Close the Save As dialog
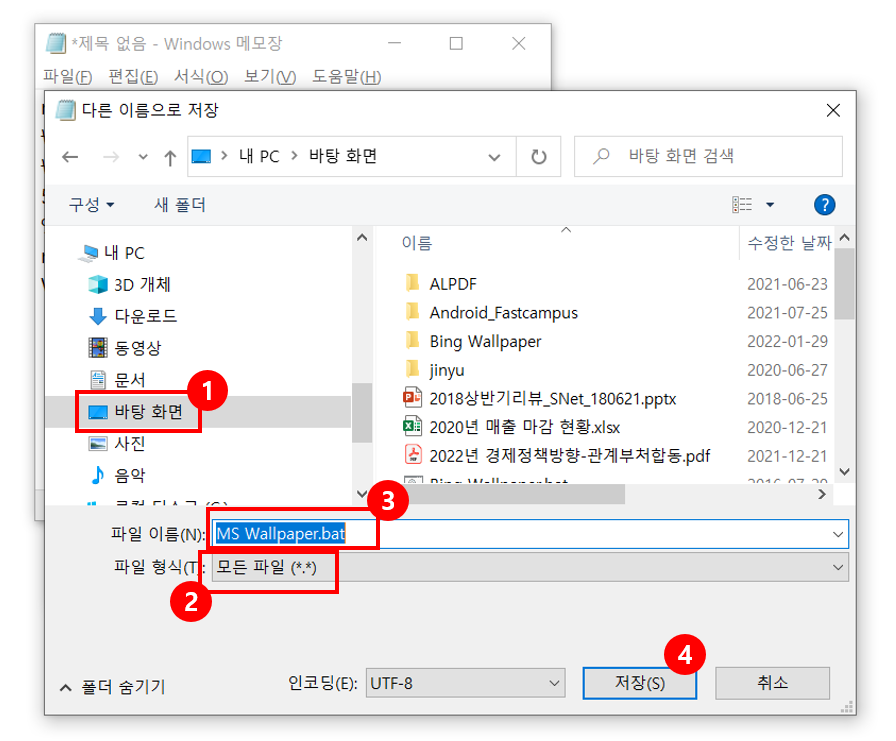Viewport: 896px width, 741px height. [x=833, y=110]
